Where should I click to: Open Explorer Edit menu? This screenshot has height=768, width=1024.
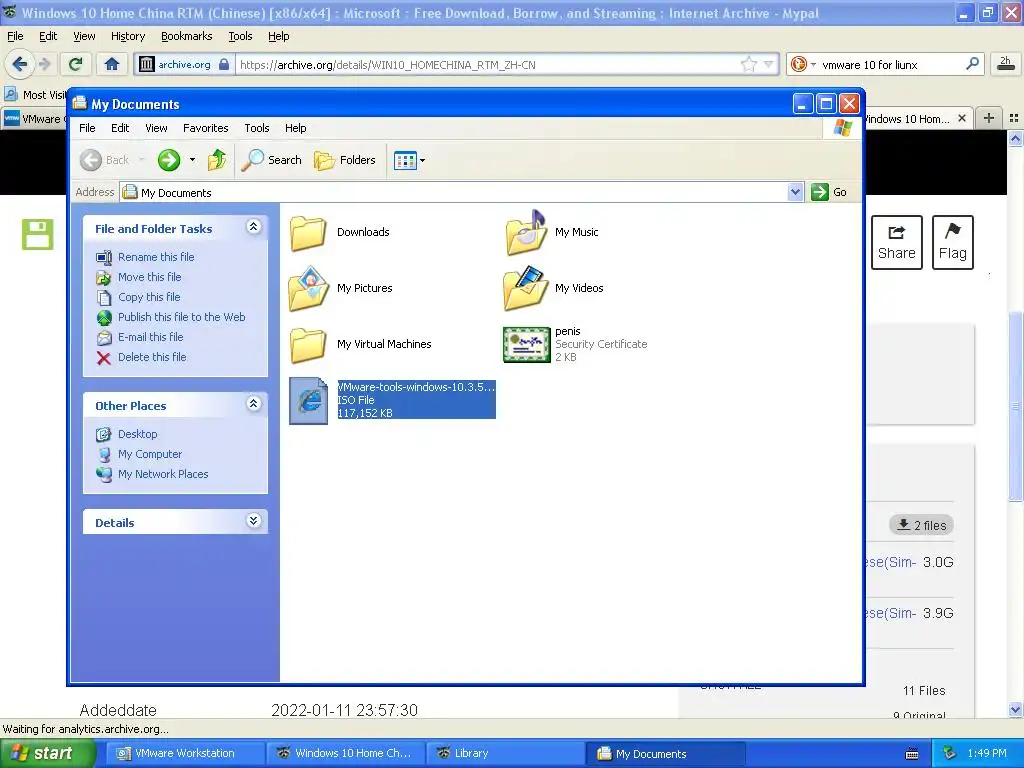pyautogui.click(x=120, y=128)
